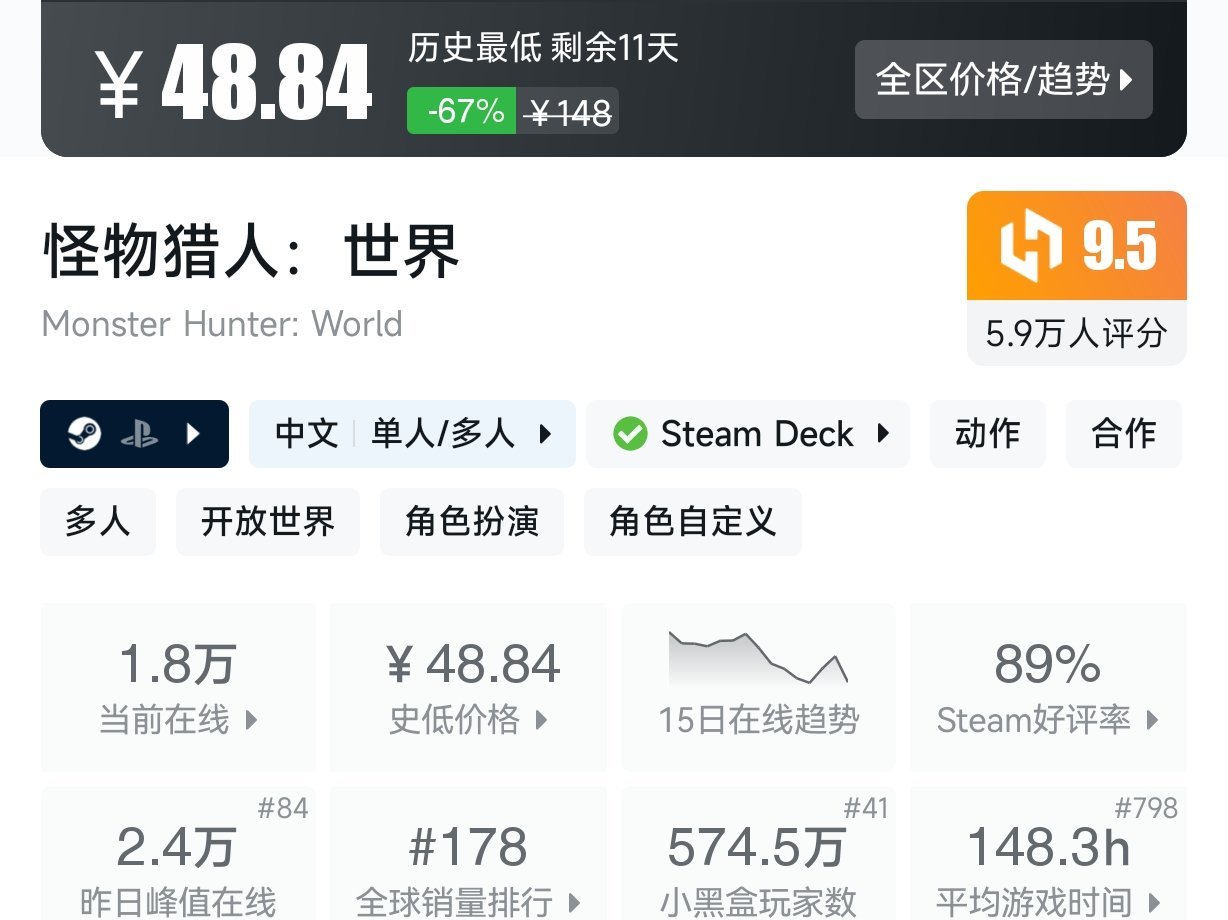Screen dimensions: 1228x920
Task: Click the green Steam Deck verified checkmark
Action: 630,434
